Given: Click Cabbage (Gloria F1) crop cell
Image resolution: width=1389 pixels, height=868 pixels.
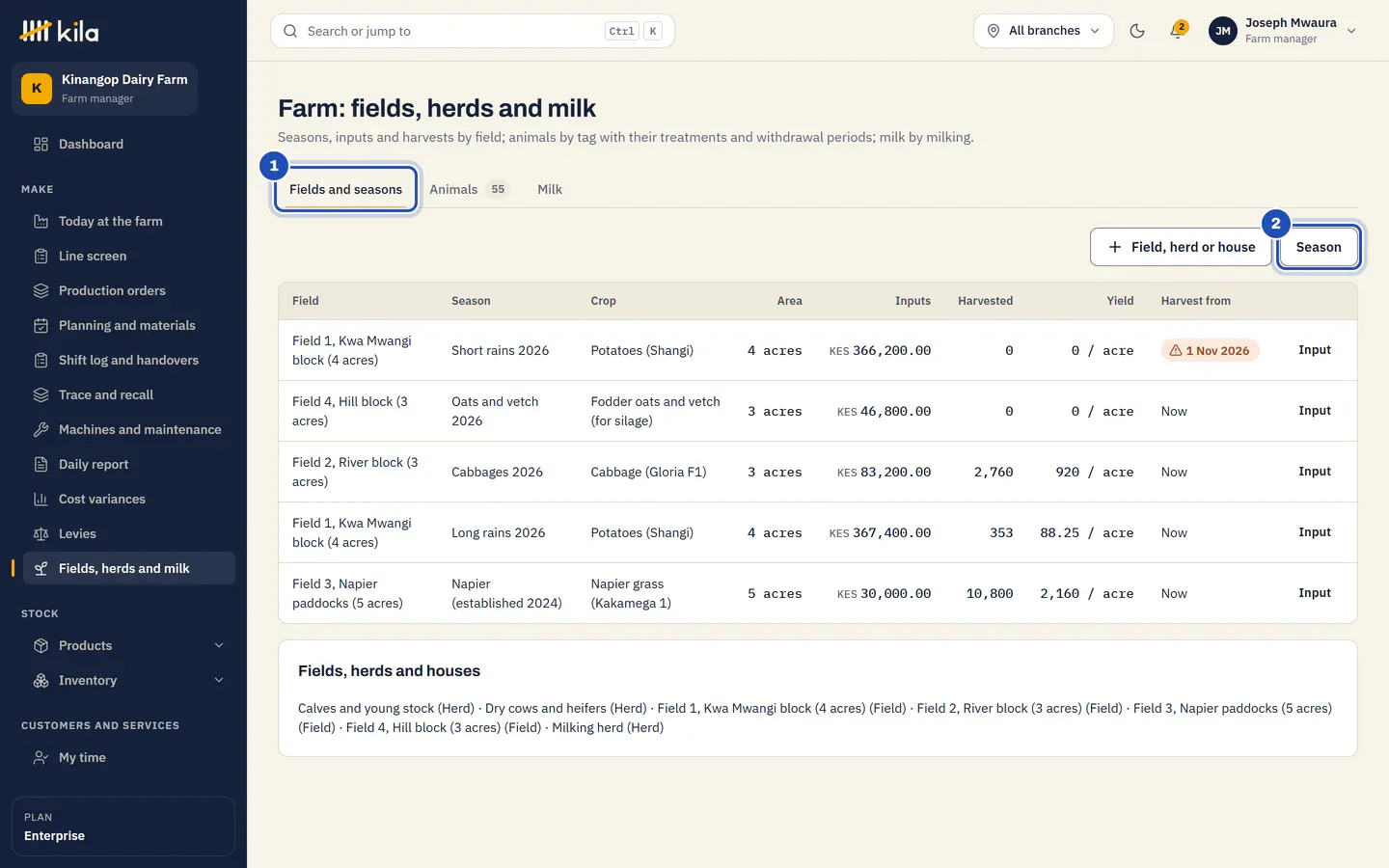Looking at the screenshot, I should pyautogui.click(x=648, y=472).
